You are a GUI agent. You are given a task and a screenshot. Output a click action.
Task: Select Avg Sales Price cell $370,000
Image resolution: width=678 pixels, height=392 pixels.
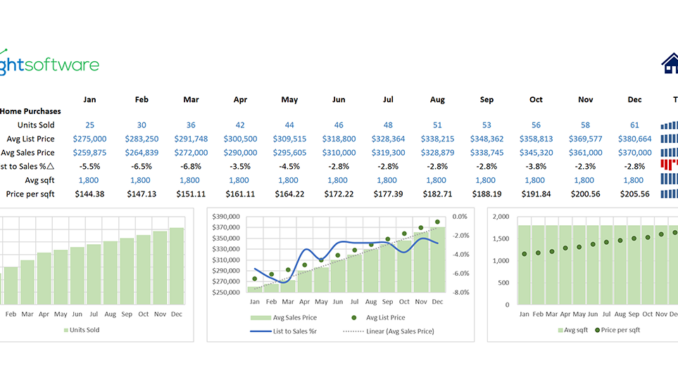[x=634, y=153]
